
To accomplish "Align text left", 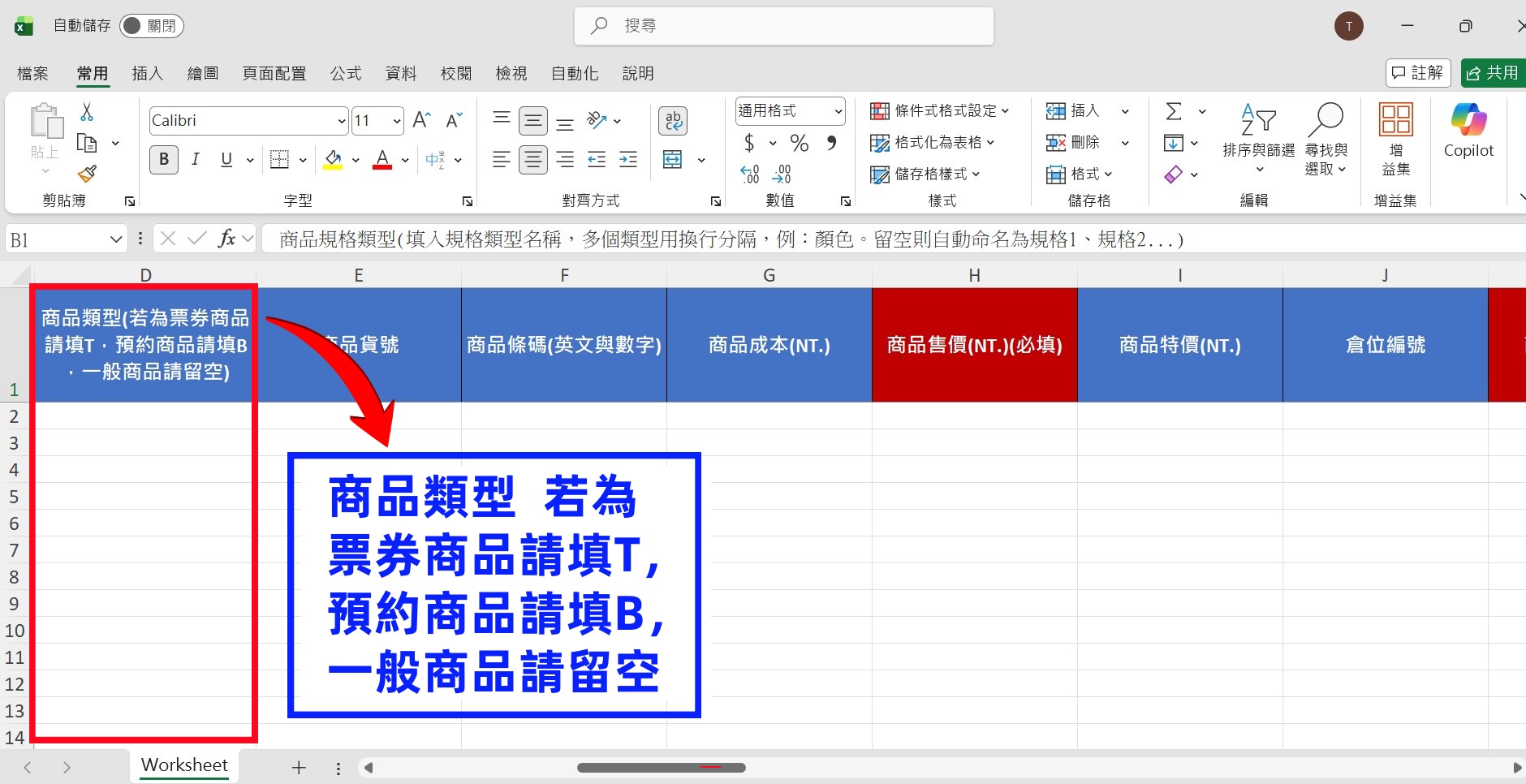I will [x=502, y=159].
